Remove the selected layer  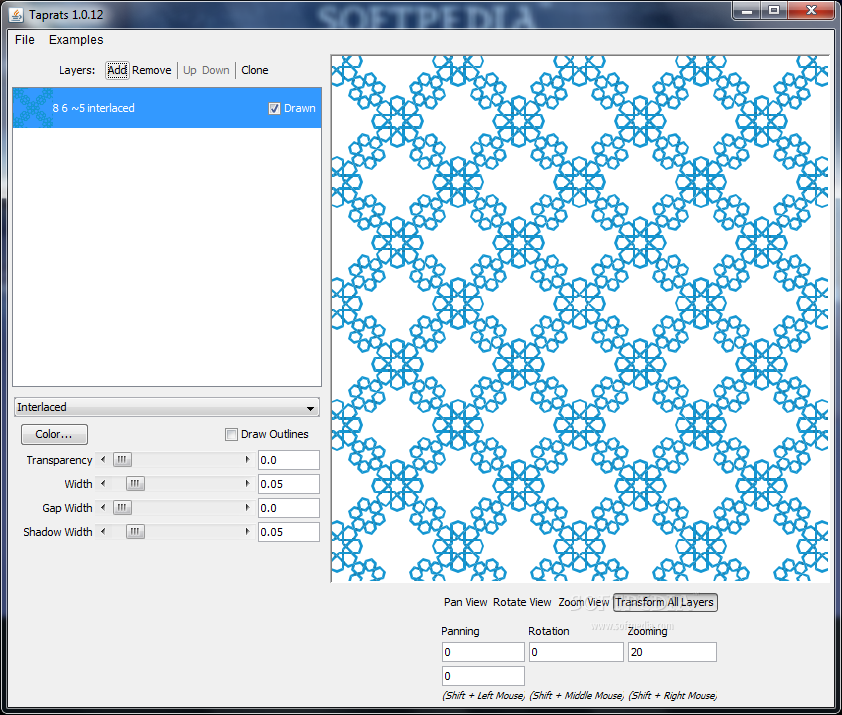click(151, 70)
